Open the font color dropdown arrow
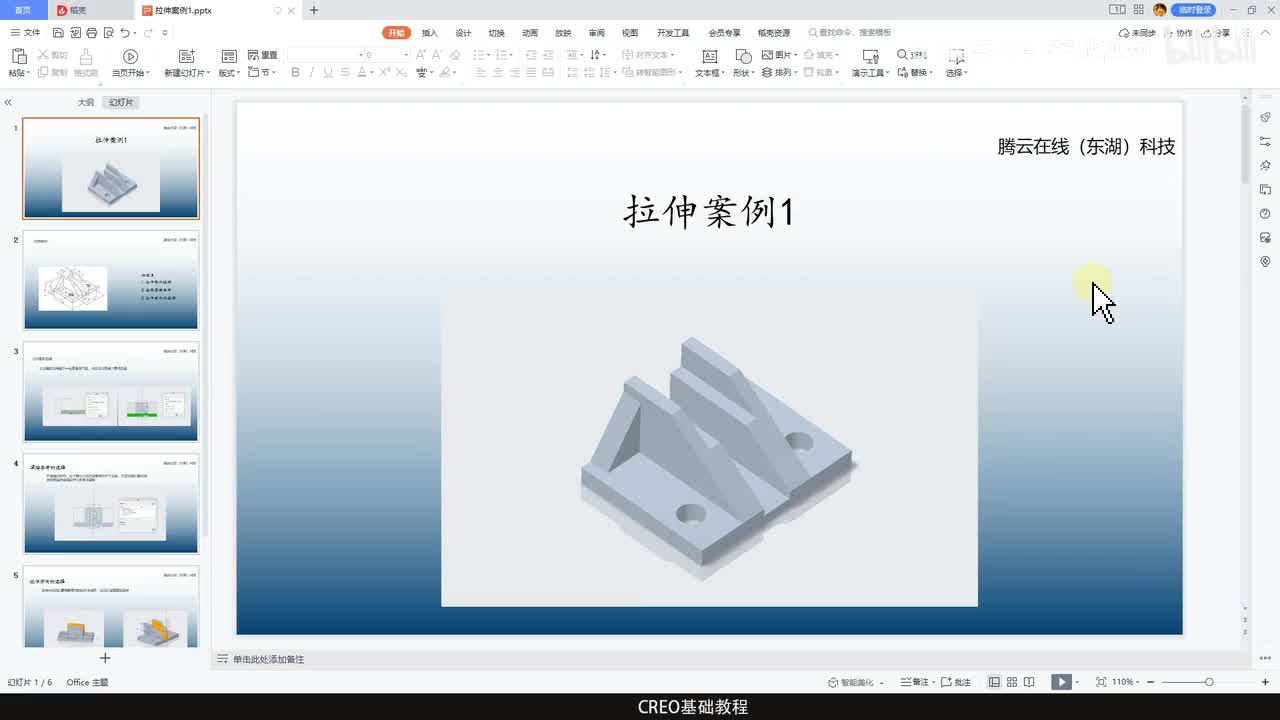Screen dimensions: 1280x720 372,73
